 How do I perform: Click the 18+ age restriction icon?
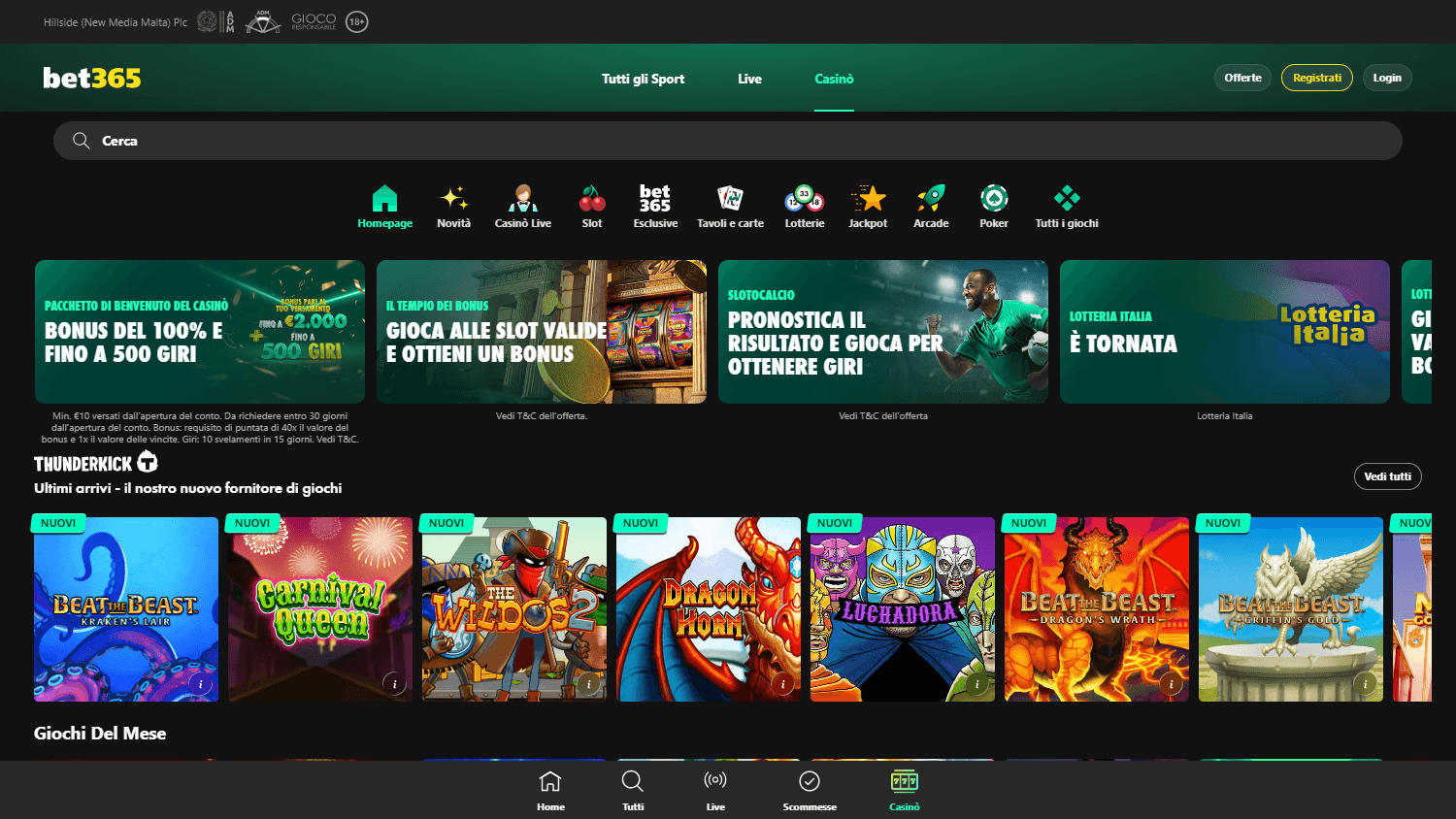pyautogui.click(x=357, y=21)
